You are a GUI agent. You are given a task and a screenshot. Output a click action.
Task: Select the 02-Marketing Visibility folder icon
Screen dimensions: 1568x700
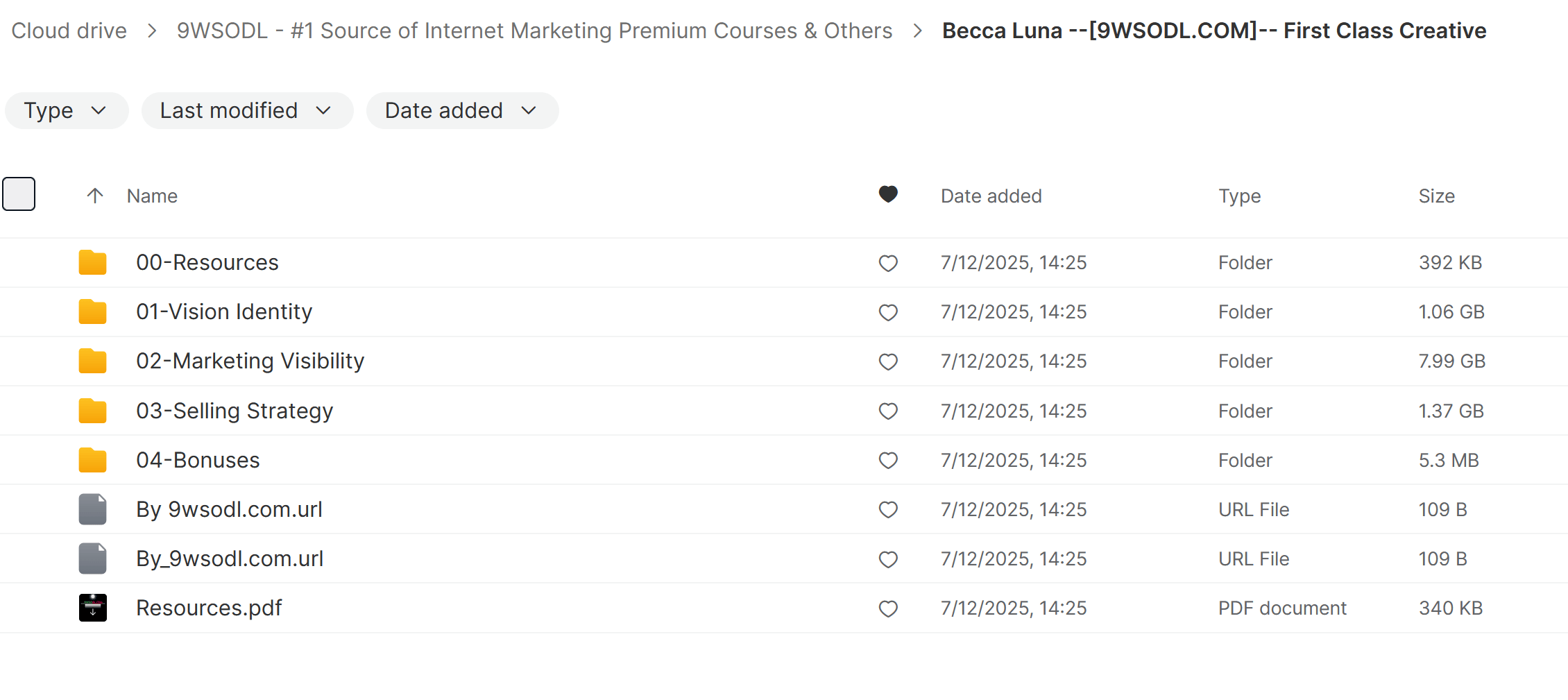(x=92, y=361)
